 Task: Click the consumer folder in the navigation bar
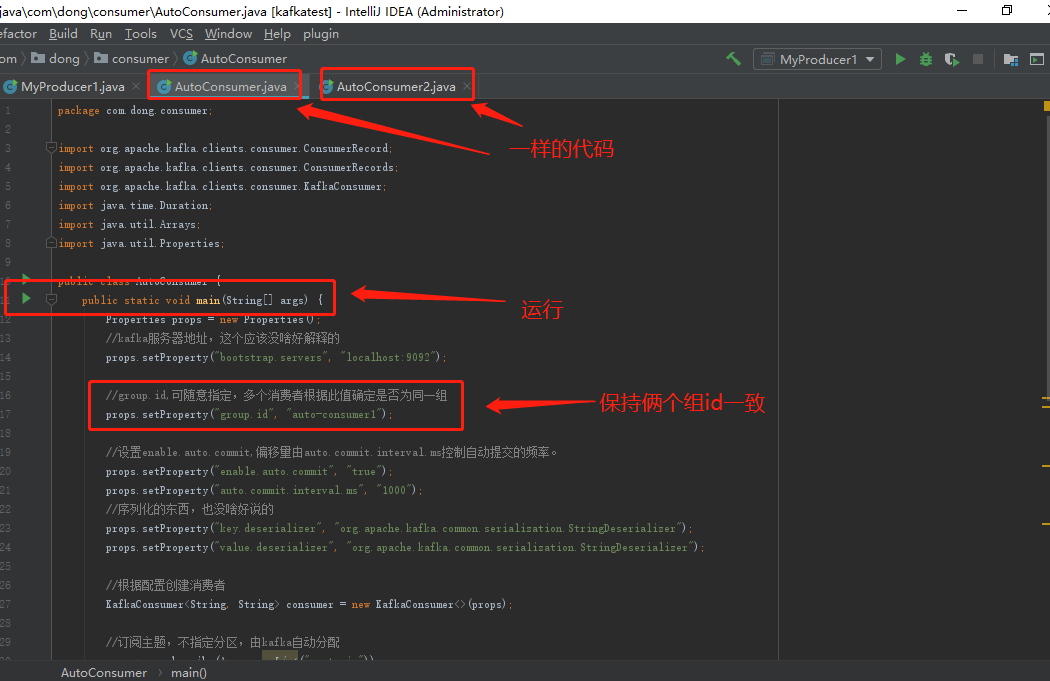[131, 59]
